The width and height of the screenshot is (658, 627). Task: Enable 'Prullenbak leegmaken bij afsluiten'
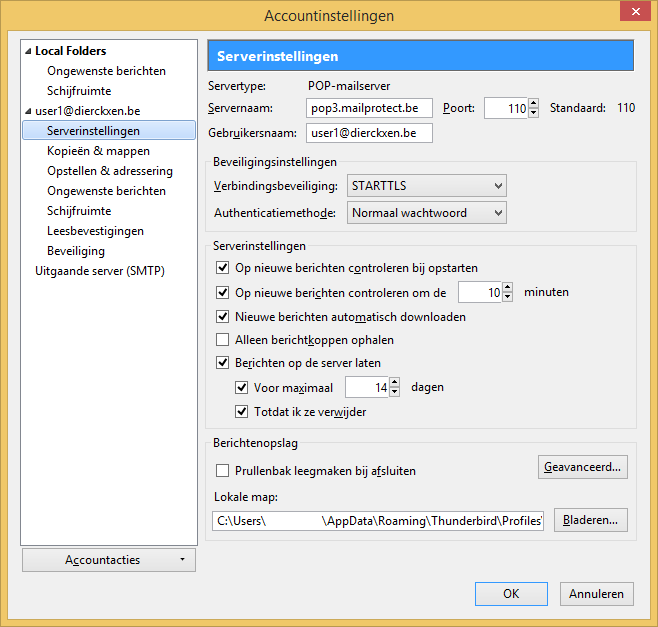(223, 470)
